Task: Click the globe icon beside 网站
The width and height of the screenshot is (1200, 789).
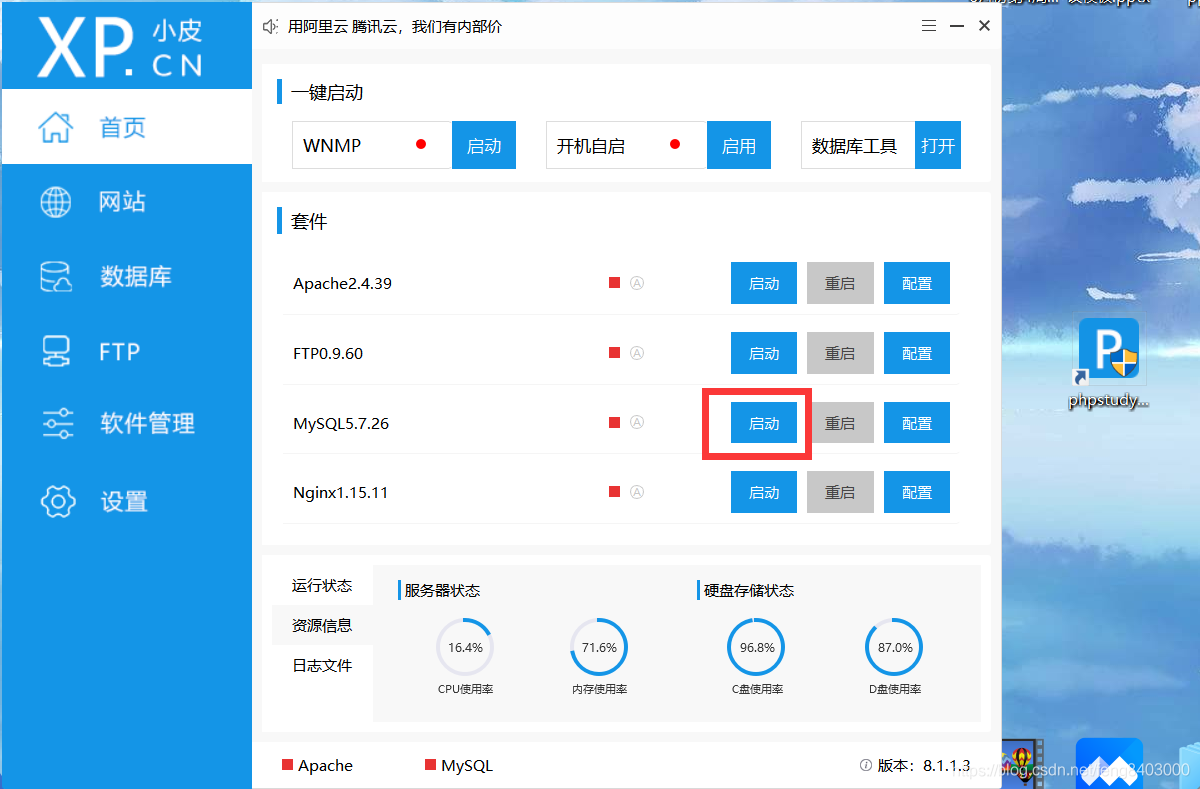Action: click(x=56, y=202)
